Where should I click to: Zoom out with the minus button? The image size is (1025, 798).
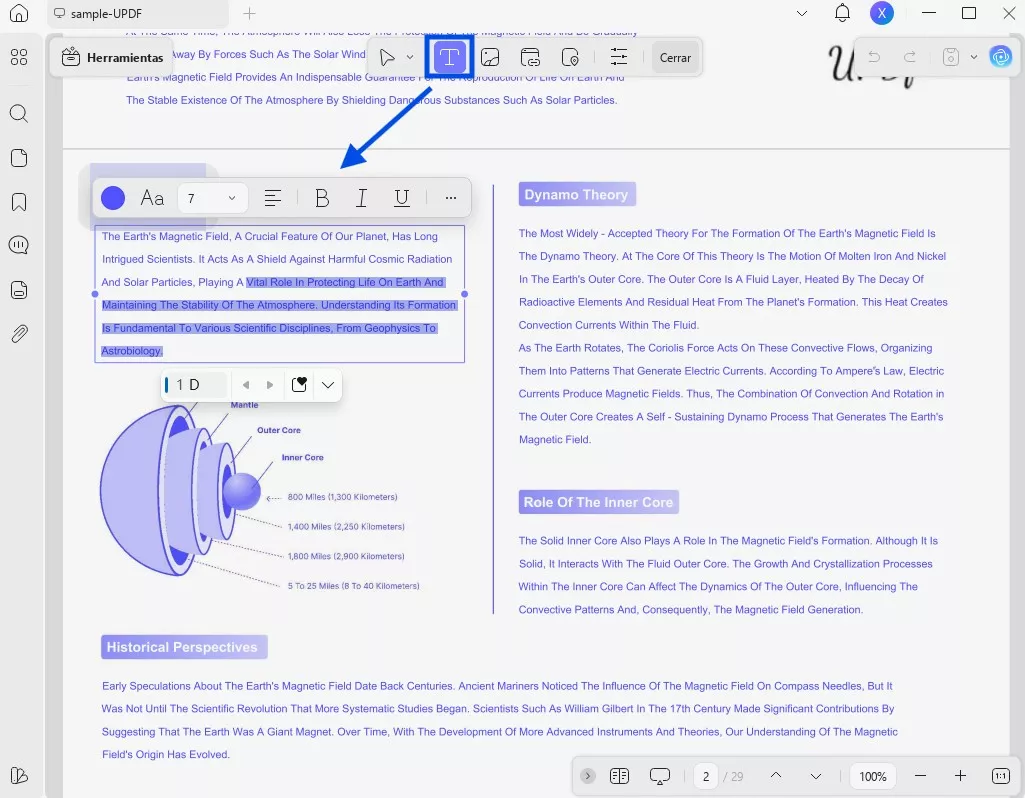coord(920,776)
